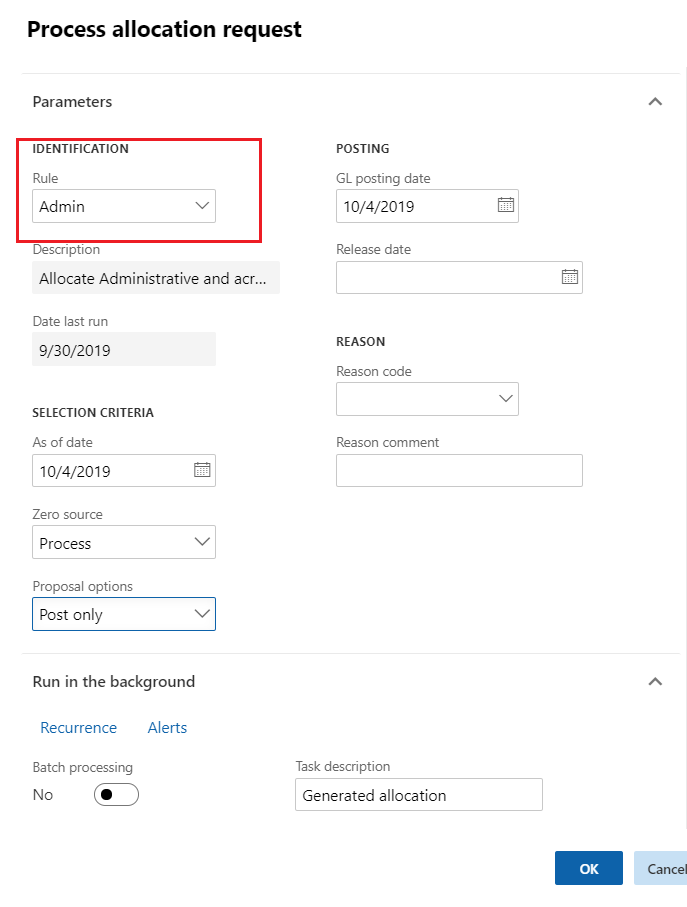687x907 pixels.
Task: Expand the Reason code dropdown
Action: [505, 399]
